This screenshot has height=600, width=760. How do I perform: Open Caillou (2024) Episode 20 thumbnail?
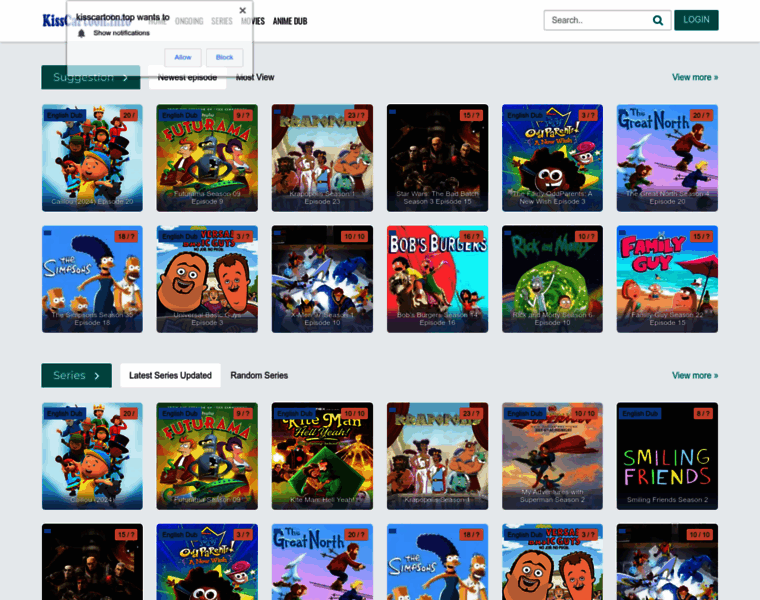[92, 158]
